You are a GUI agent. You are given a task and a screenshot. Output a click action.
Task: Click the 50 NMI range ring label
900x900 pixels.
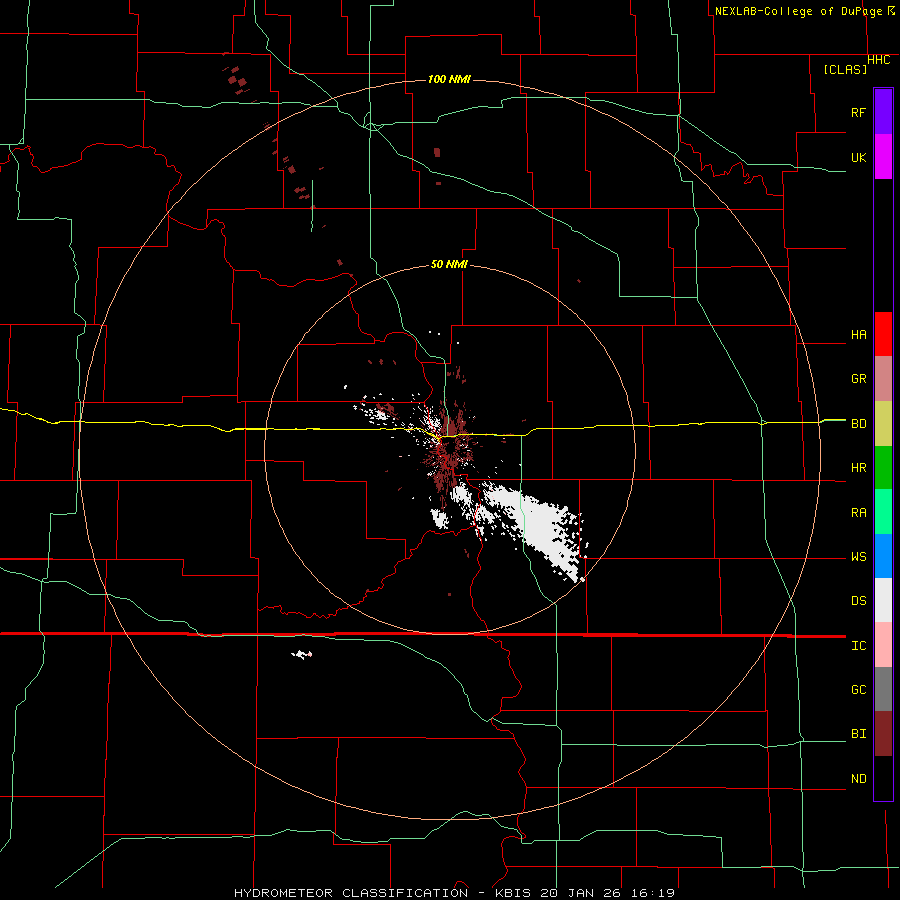pos(449,264)
